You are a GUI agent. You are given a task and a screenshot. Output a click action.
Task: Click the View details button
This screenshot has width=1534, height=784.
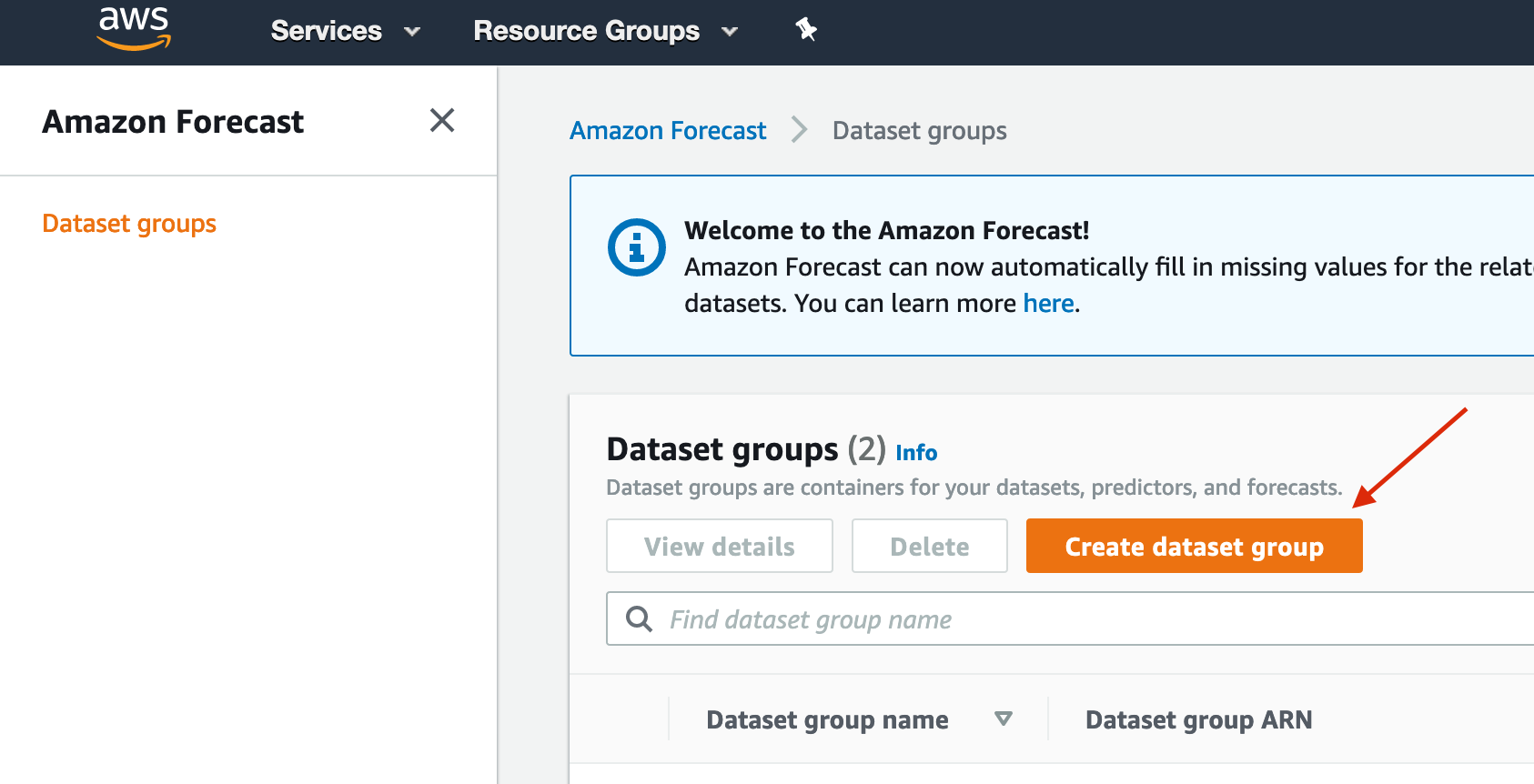click(720, 546)
